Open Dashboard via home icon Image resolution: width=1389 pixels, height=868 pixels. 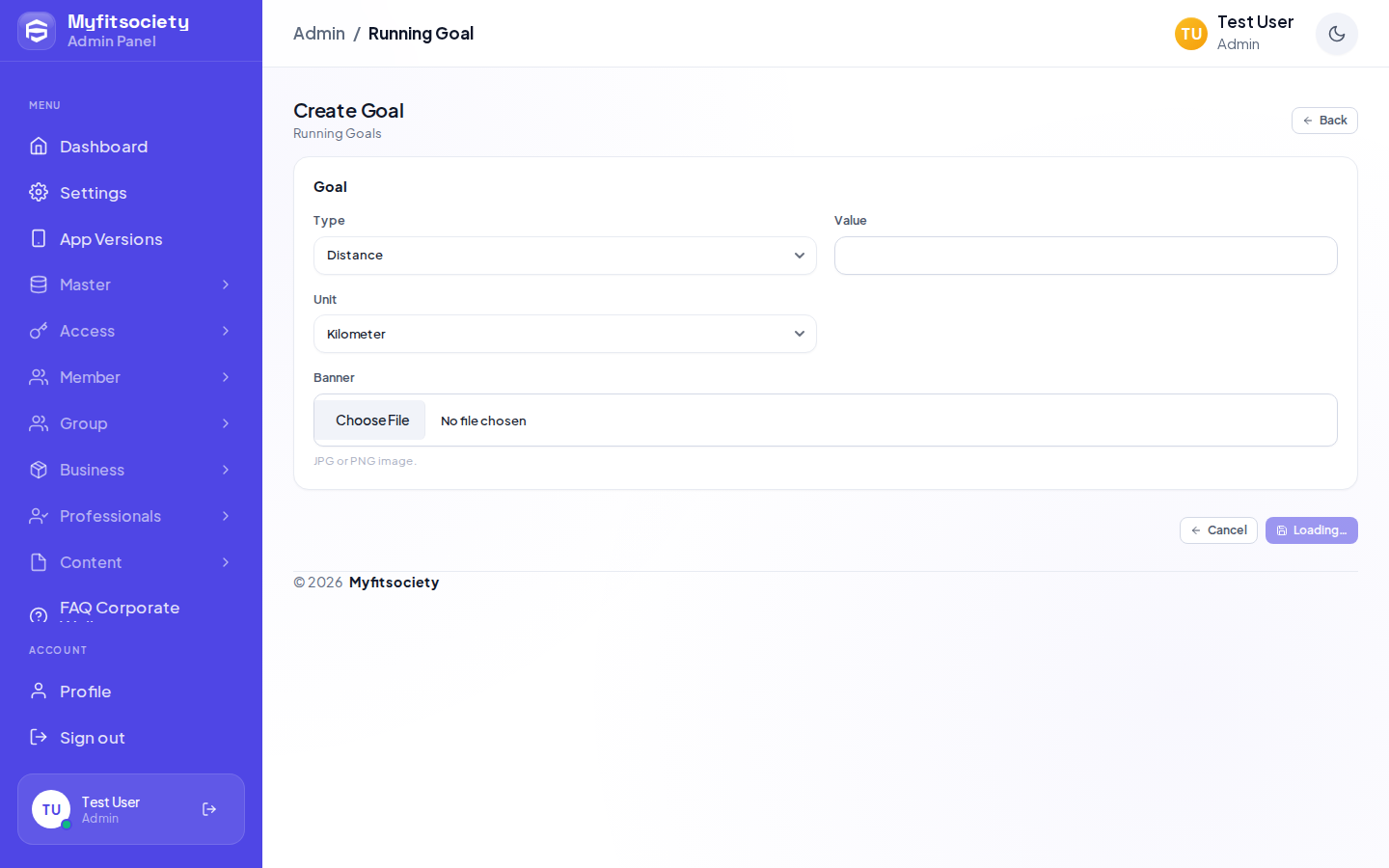[39, 146]
